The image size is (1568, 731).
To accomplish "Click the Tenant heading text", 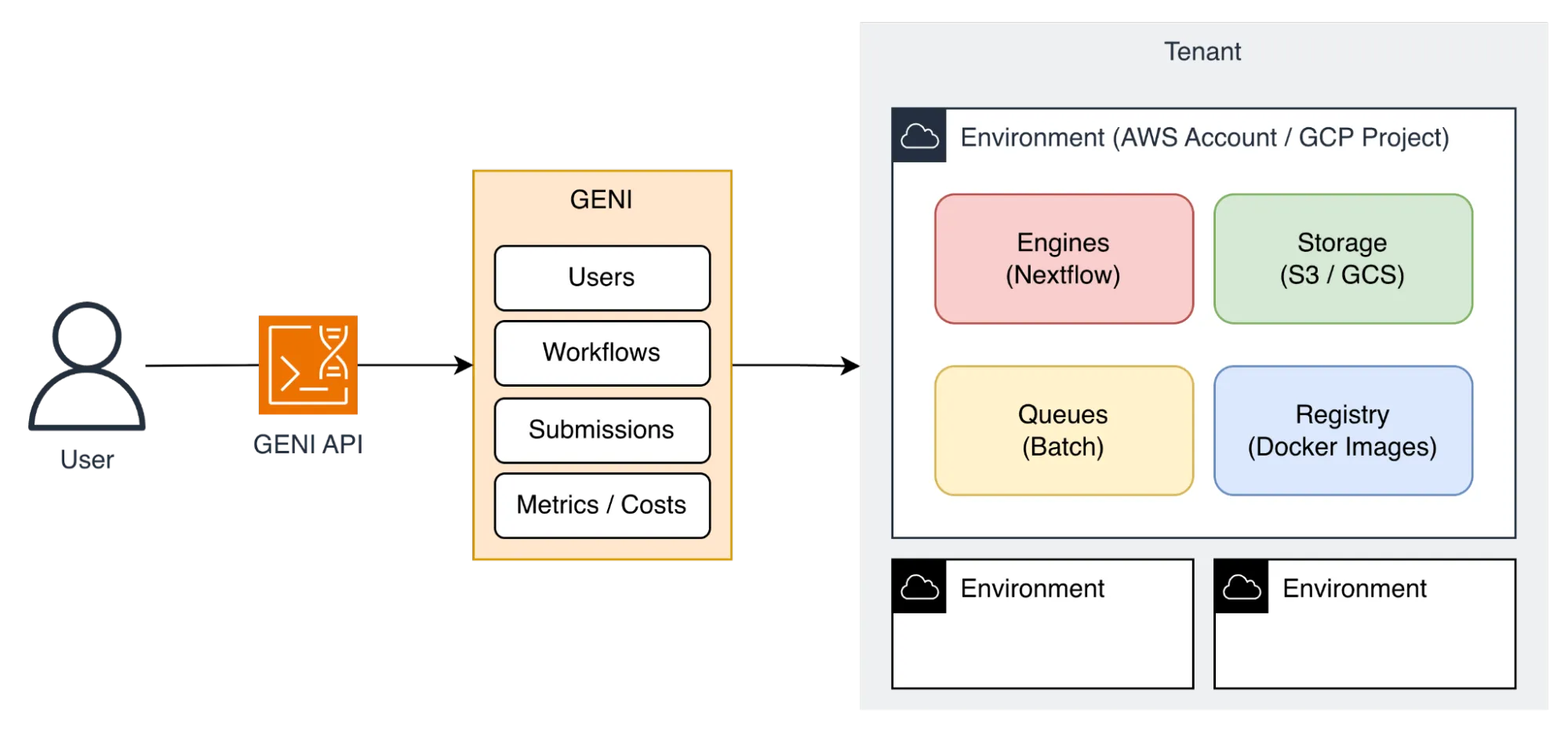I will click(1202, 52).
